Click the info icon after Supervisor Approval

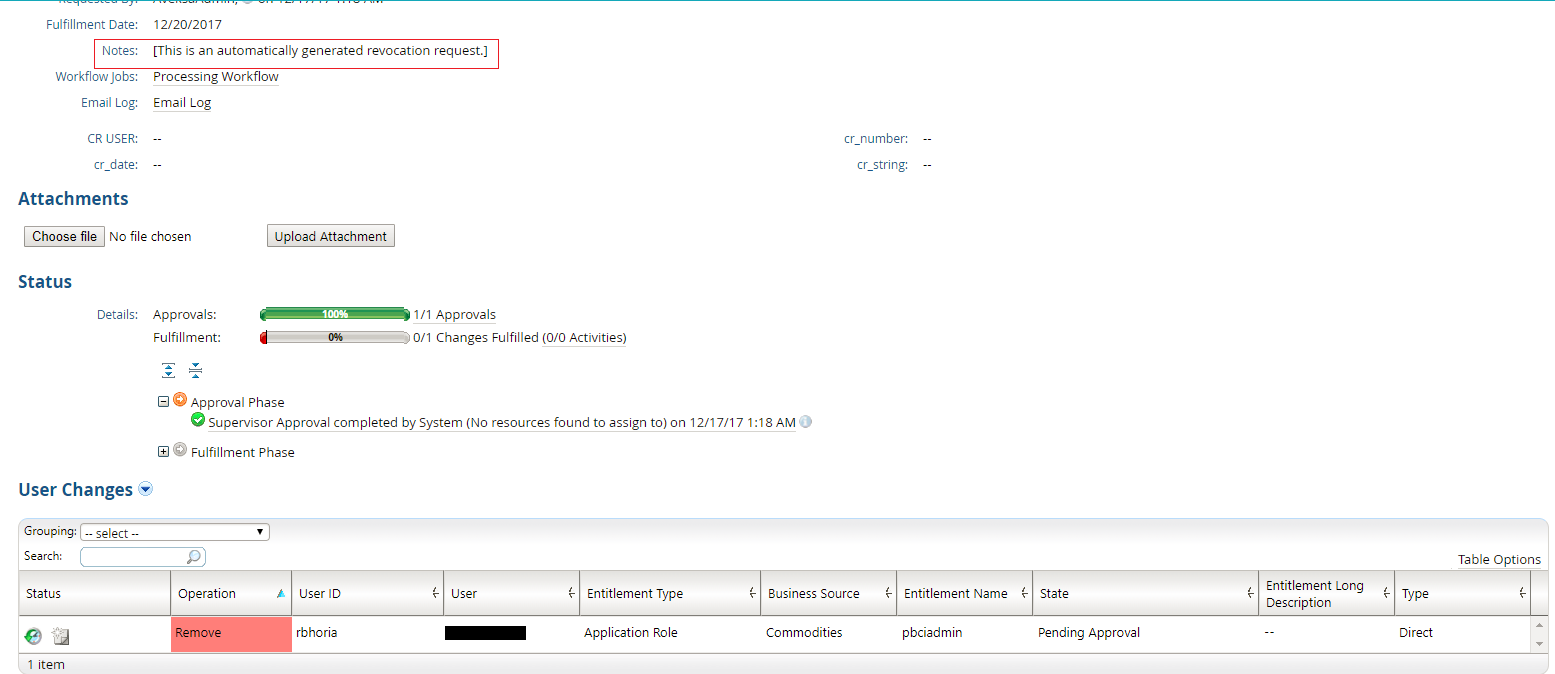coord(806,422)
